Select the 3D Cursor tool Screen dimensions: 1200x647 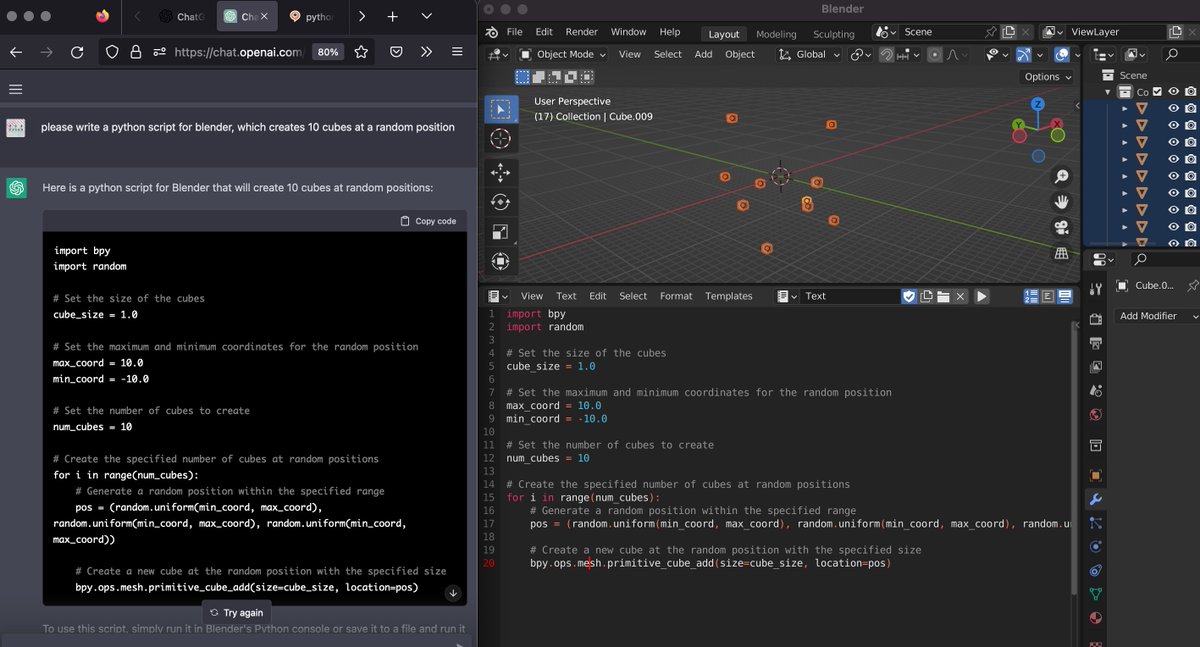click(x=500, y=139)
